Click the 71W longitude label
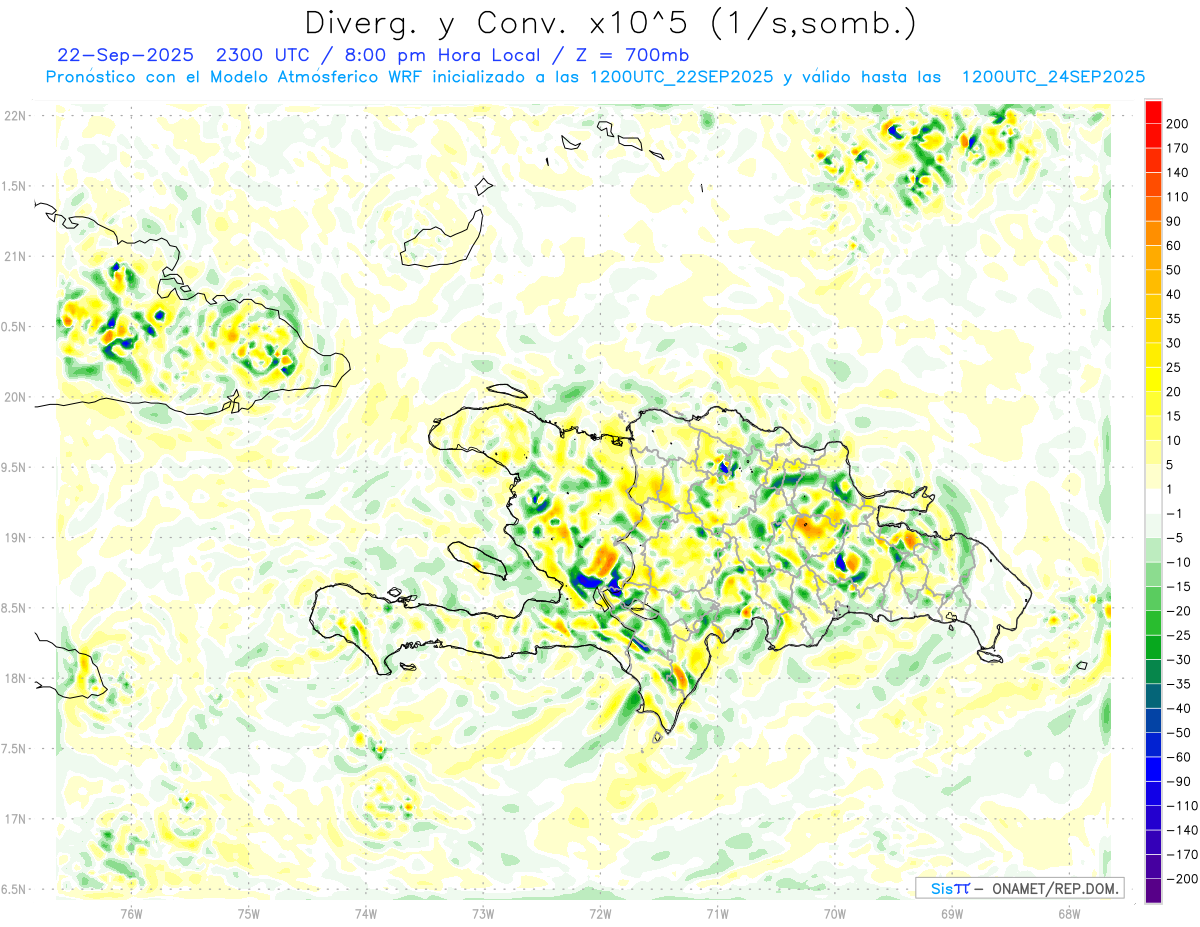1200x927 pixels. click(717, 913)
